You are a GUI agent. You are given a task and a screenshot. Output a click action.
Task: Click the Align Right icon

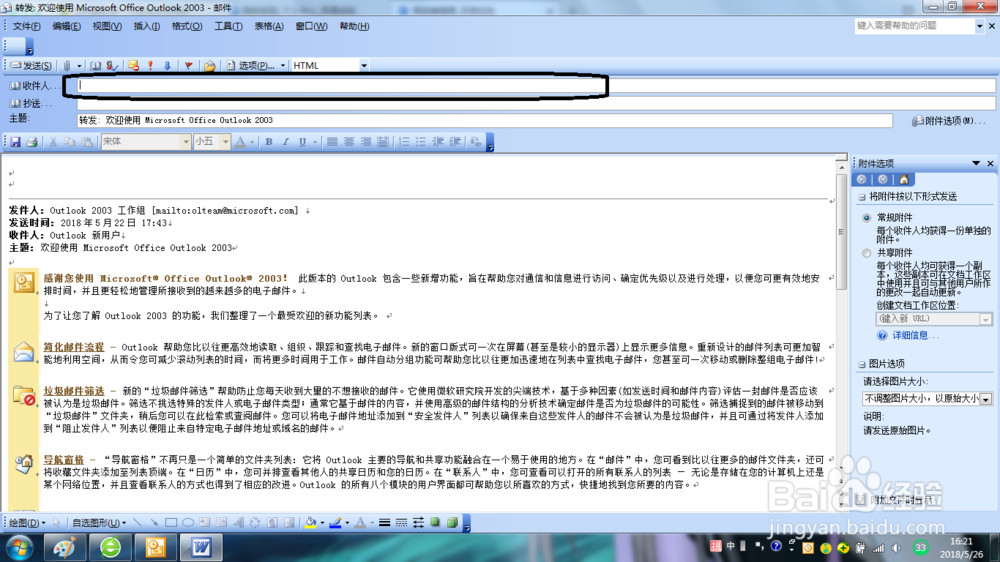click(x=365, y=142)
